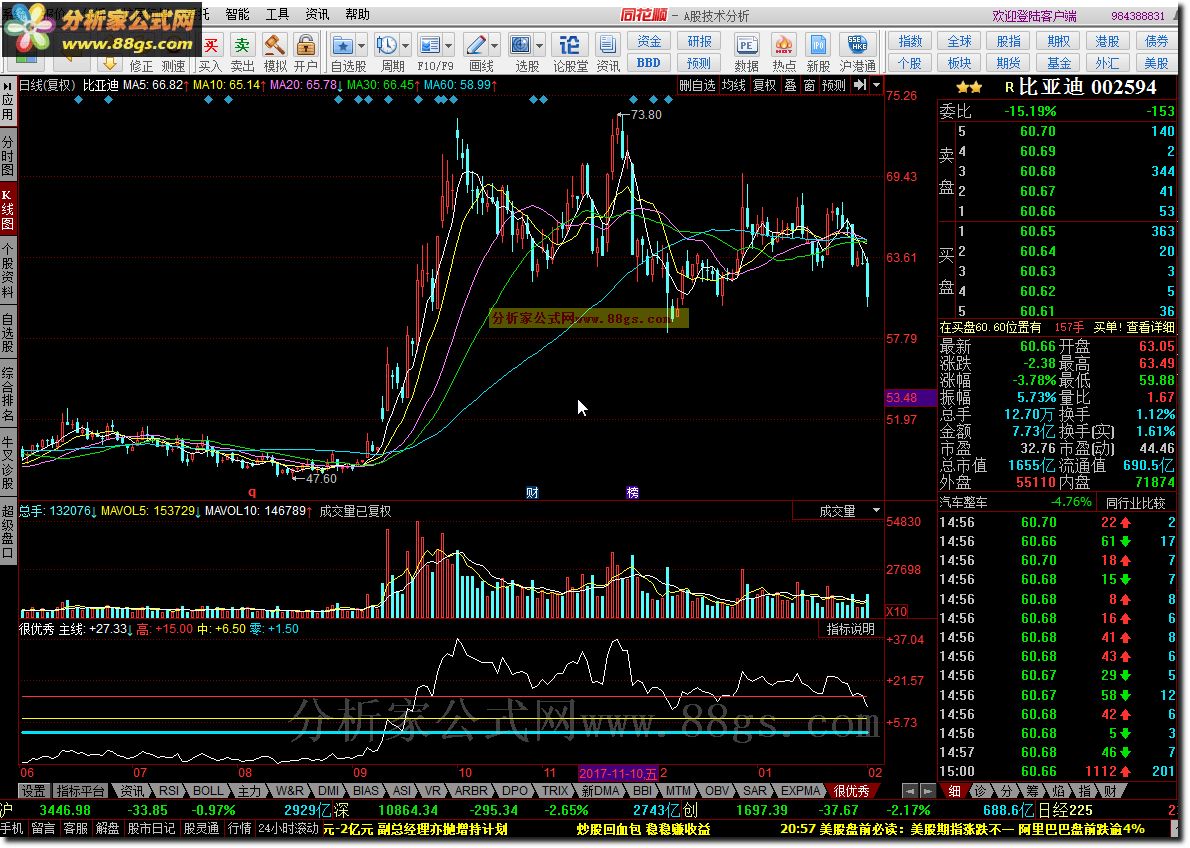The image size is (1190, 848).
Task: Open the 智能 menu
Action: tap(238, 14)
